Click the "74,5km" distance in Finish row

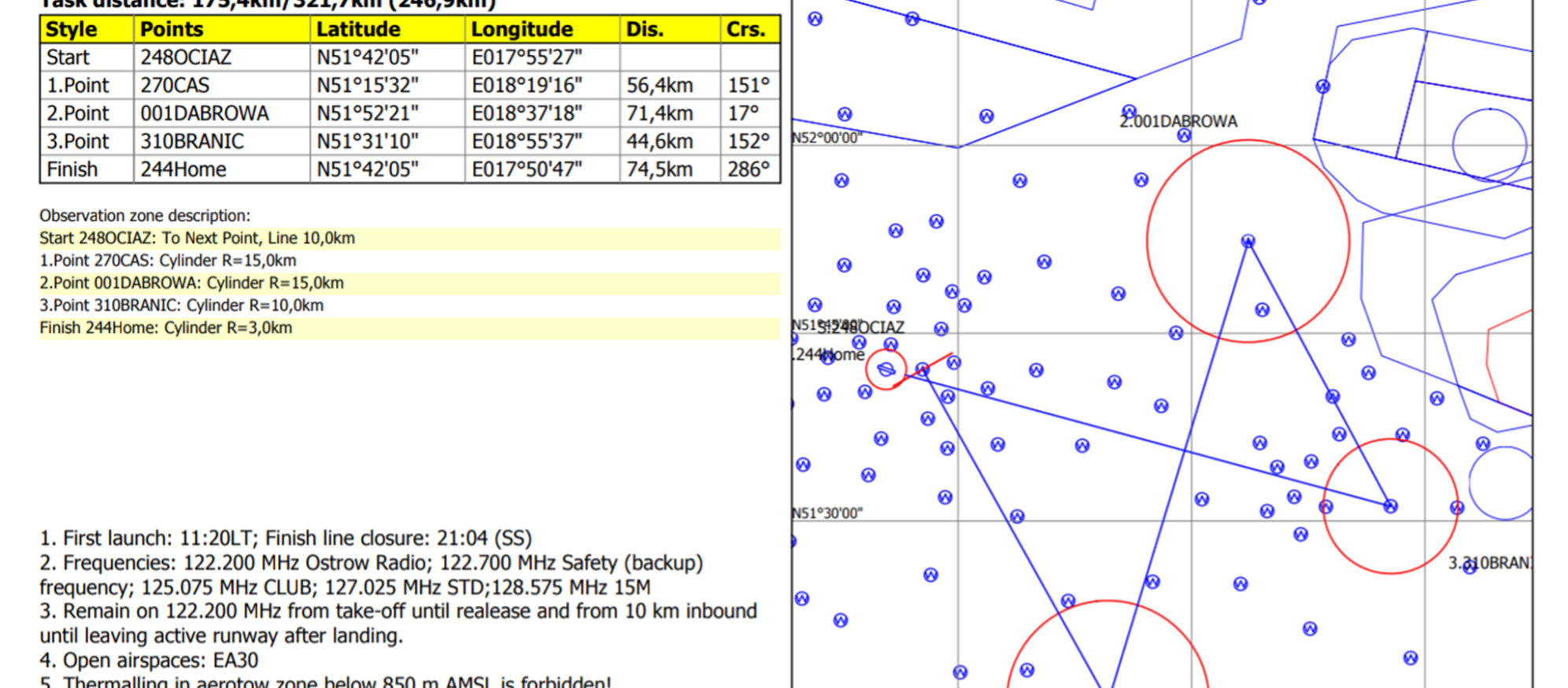[x=660, y=170]
